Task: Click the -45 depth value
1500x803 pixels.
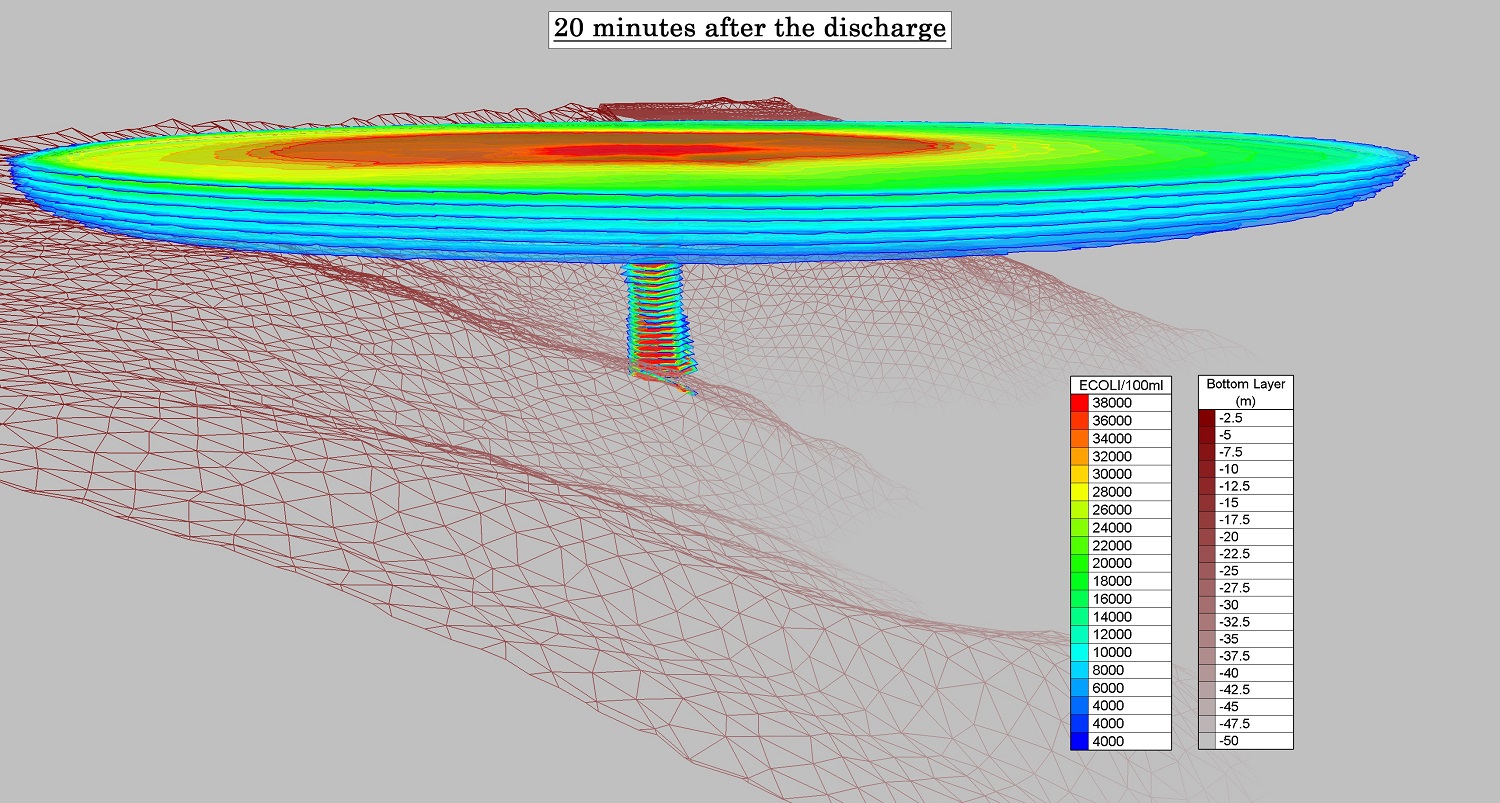Action: (1230, 707)
